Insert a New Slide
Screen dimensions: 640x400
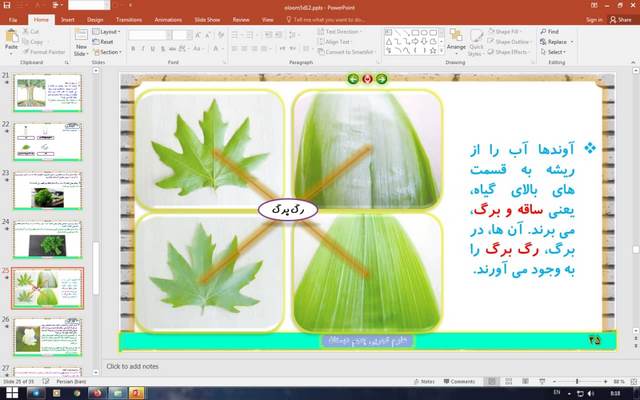coord(81,43)
